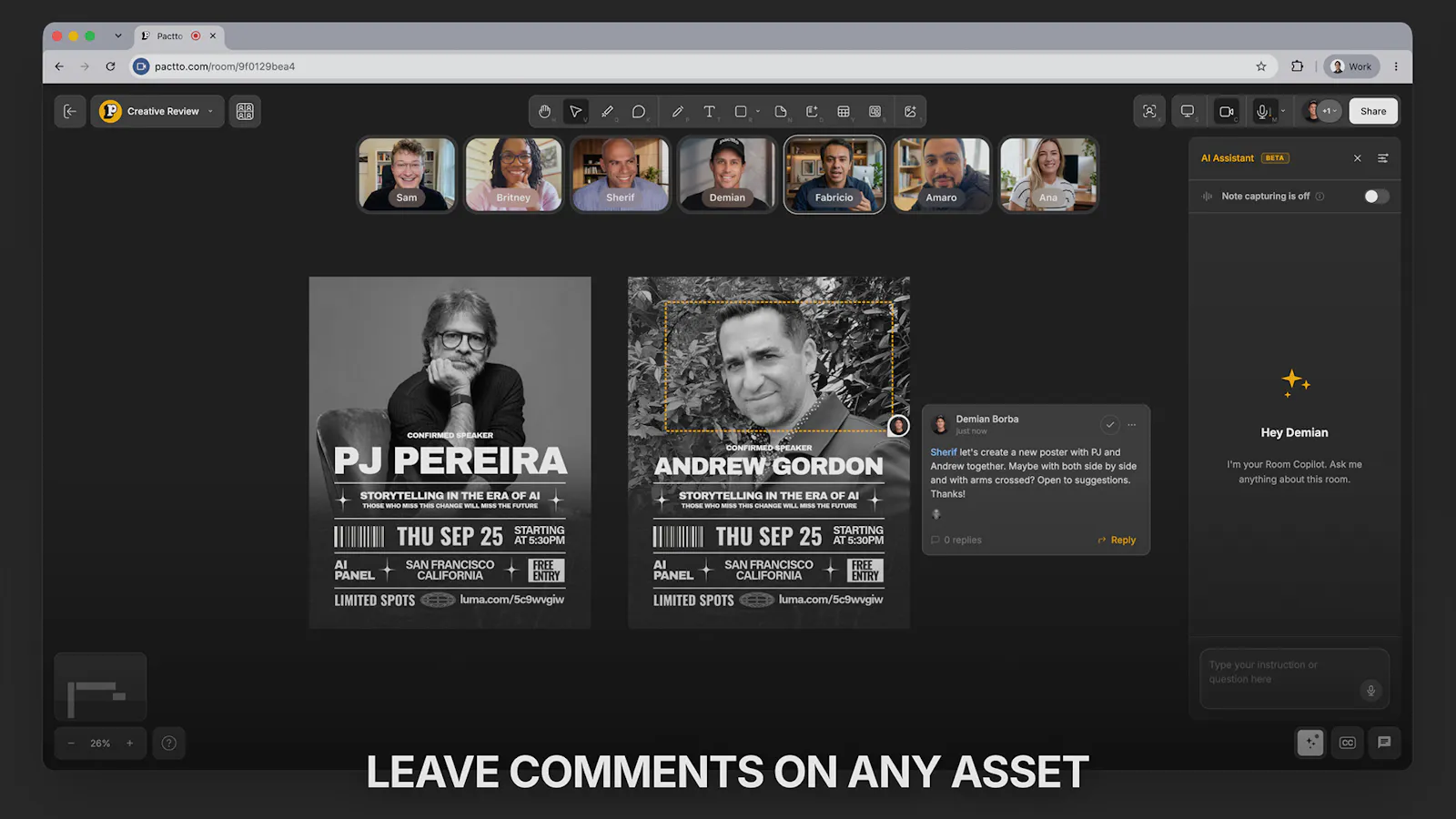Viewport: 1456px width, 819px height.
Task: Click Demian's video thumbnail
Action: [x=727, y=175]
